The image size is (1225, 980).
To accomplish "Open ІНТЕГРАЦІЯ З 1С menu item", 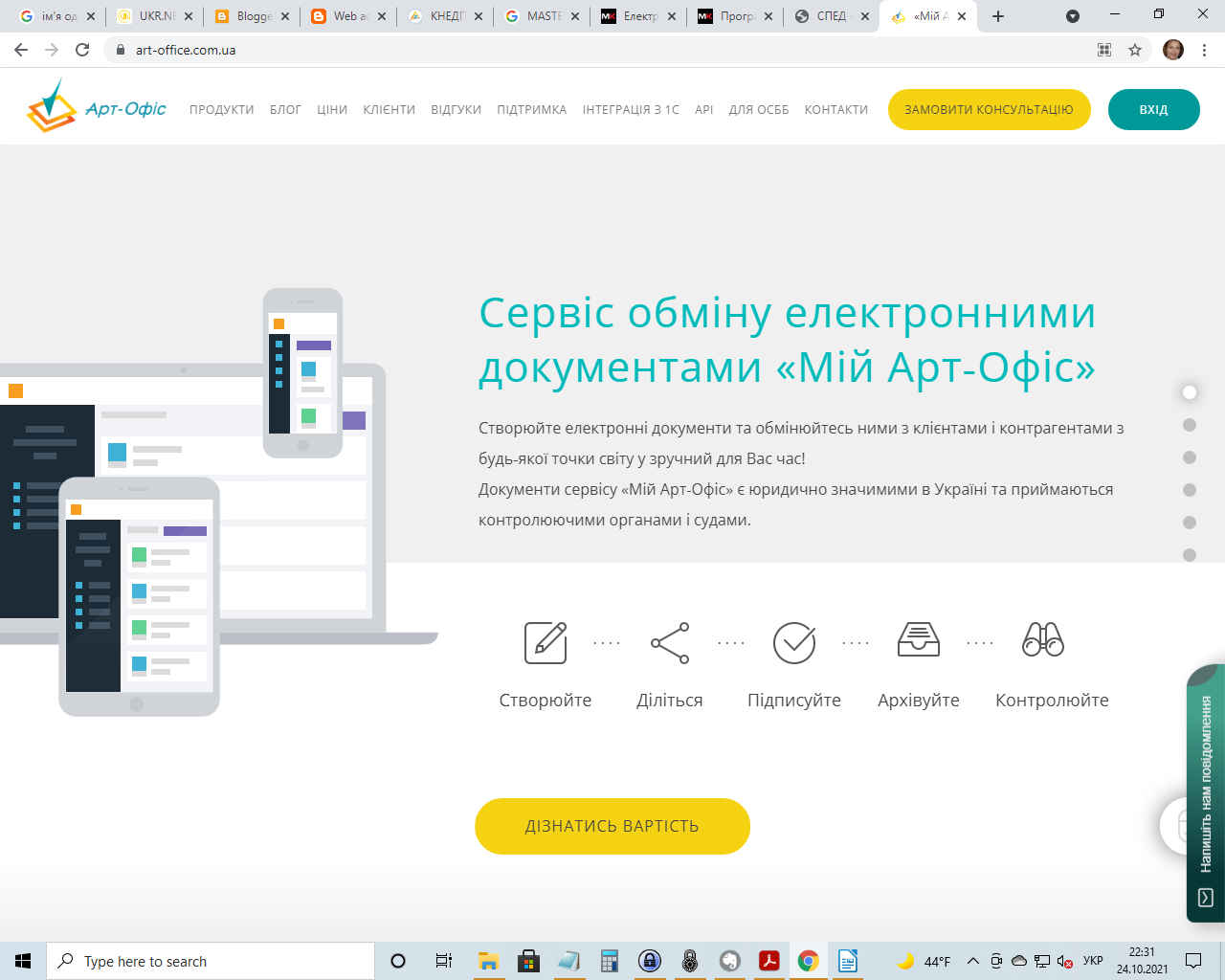I will click(x=631, y=110).
